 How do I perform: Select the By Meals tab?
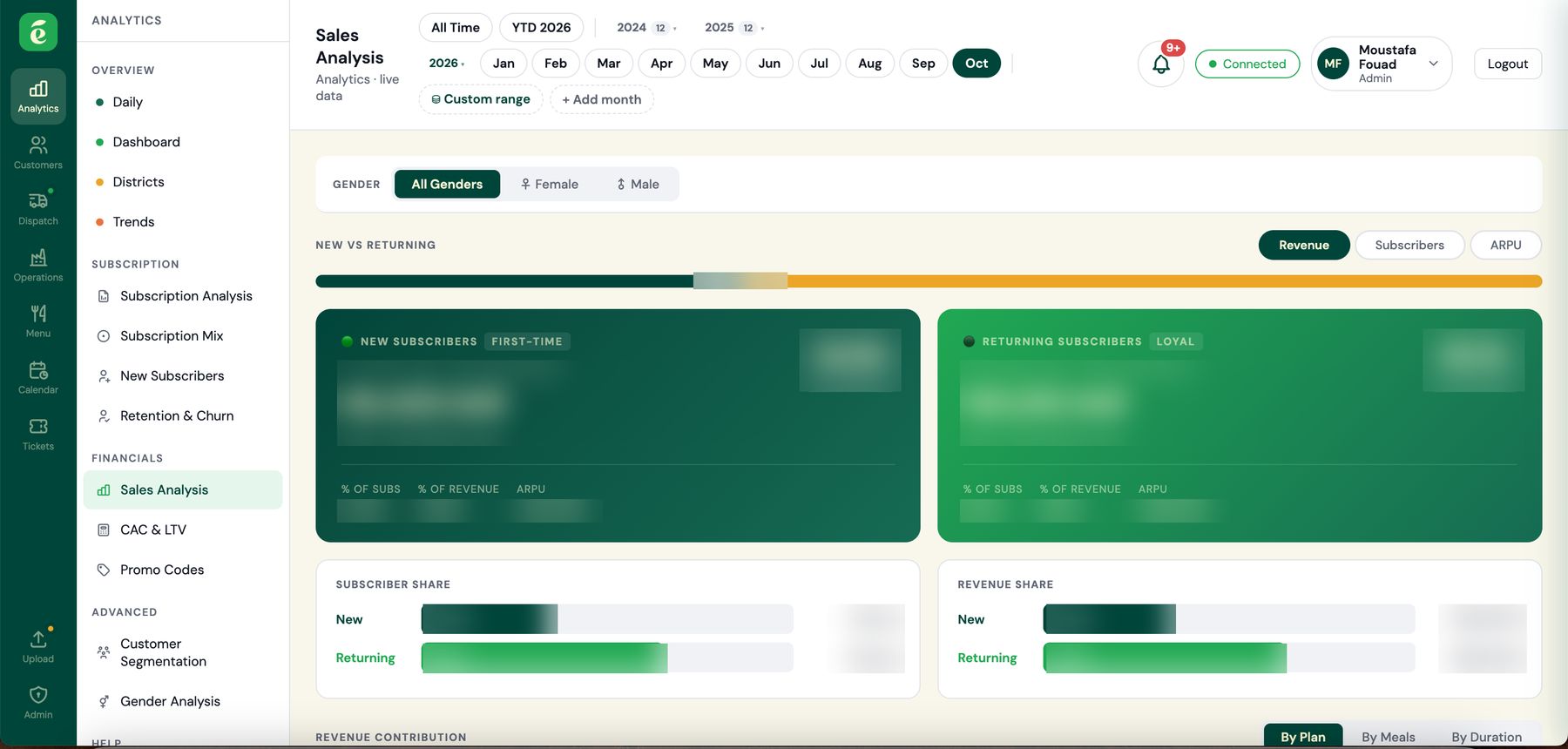point(1389,737)
